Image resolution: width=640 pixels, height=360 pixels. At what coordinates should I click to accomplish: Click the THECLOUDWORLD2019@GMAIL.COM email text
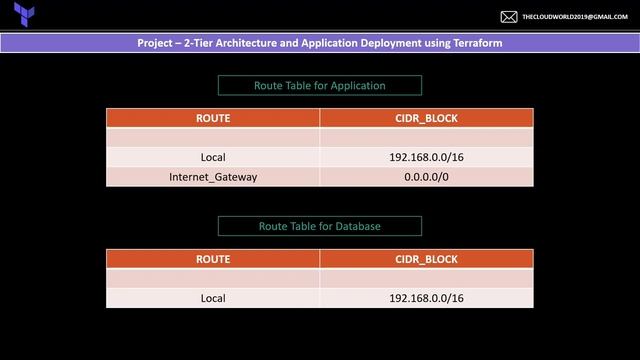click(575, 17)
